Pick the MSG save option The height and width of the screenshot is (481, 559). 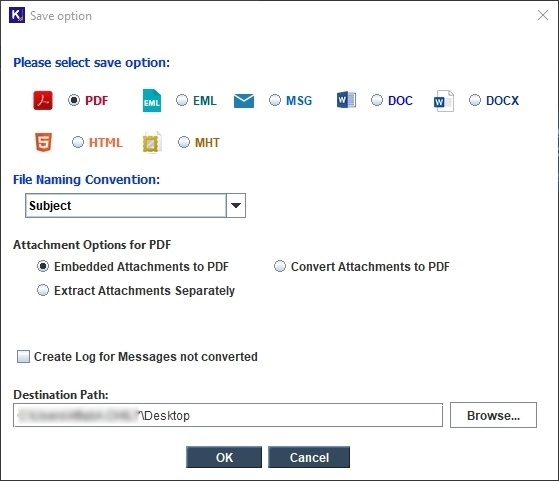tap(275, 100)
